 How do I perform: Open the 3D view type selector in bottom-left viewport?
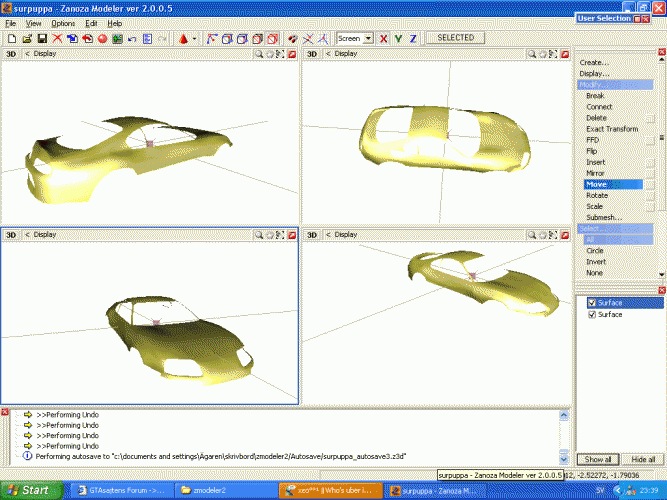click(11, 235)
